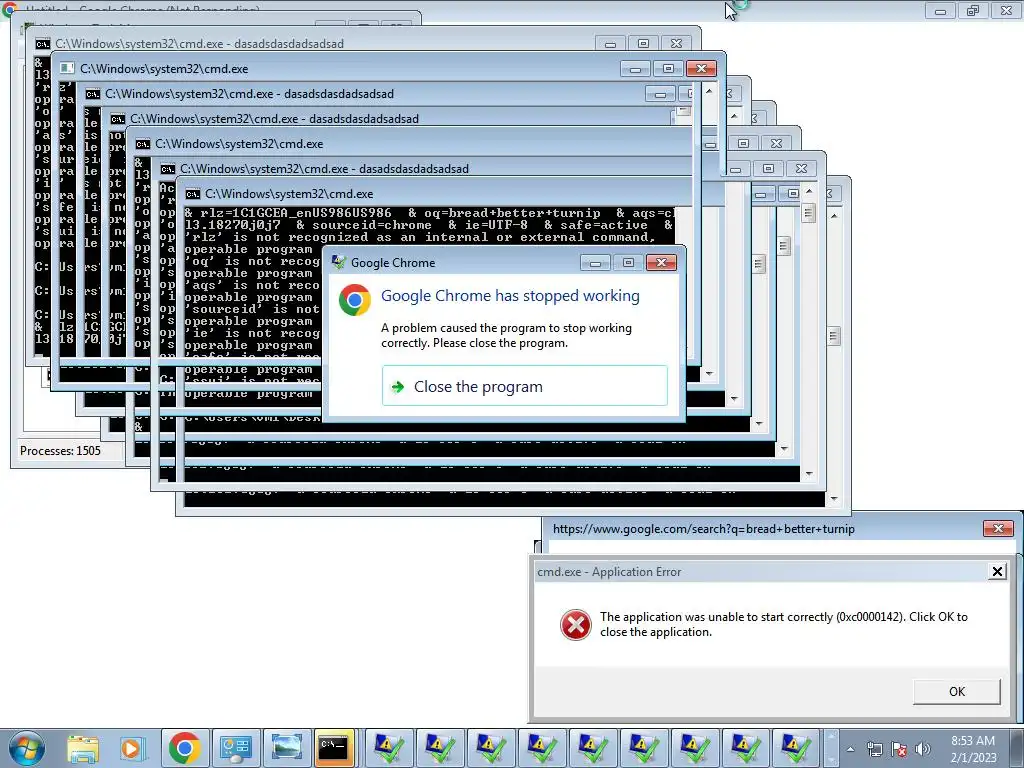1024x768 pixels.
Task: Click OK in the cmd.exe Application Error dialog
Action: [957, 692]
